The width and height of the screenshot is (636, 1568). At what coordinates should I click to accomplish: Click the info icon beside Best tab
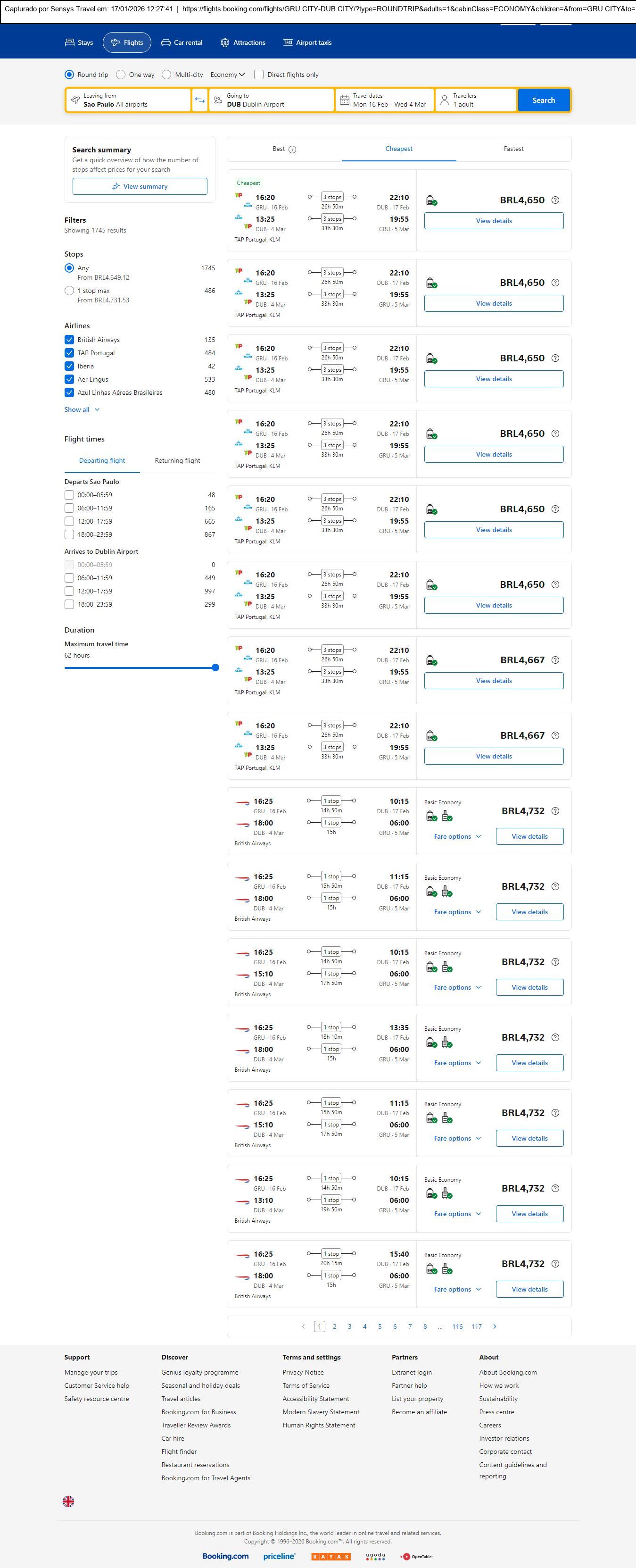[292, 149]
